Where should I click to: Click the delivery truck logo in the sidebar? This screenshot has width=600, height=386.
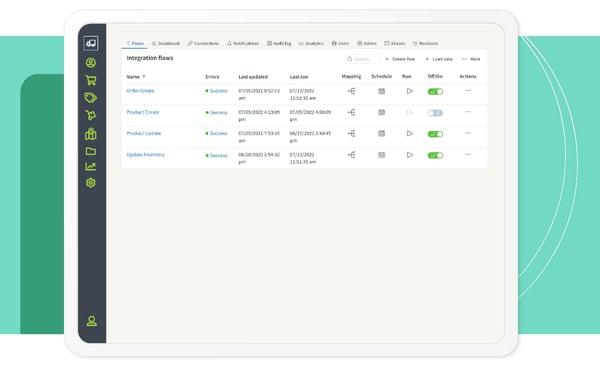tap(91, 43)
